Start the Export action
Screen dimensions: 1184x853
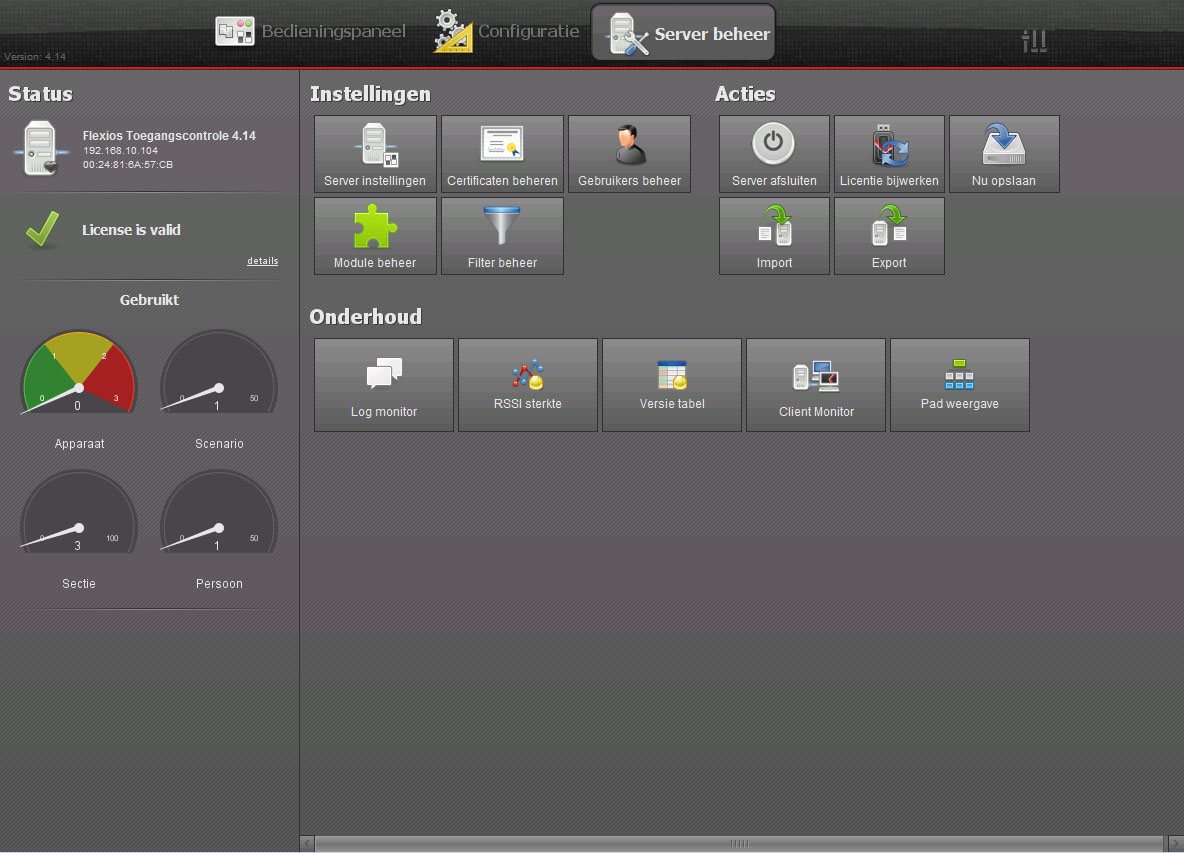click(889, 236)
